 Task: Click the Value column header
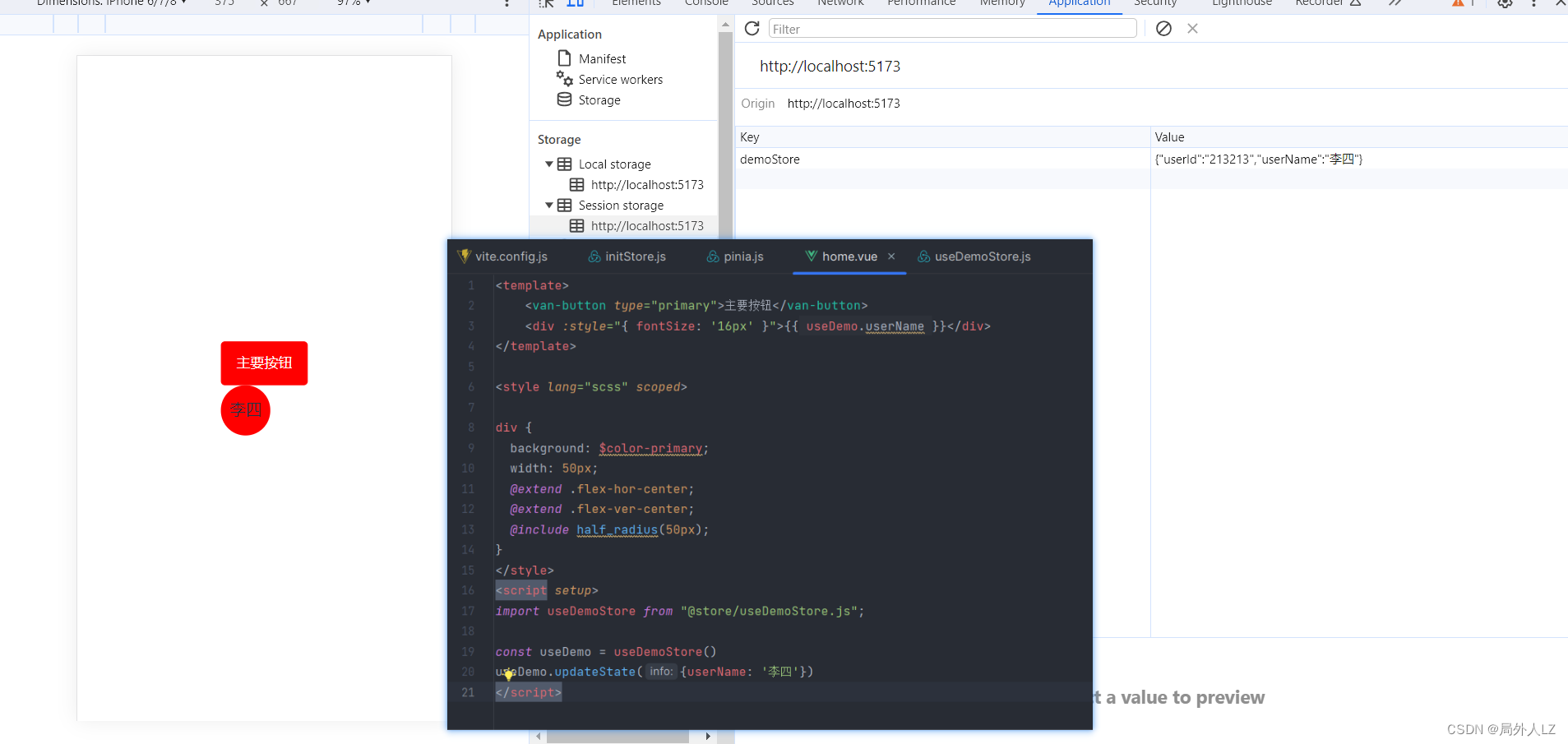[1359, 137]
